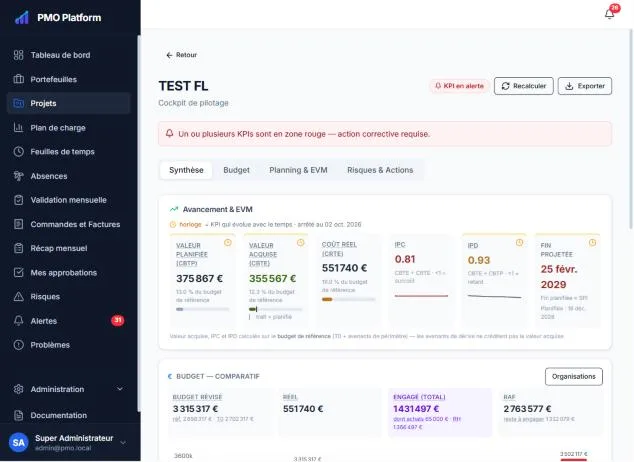This screenshot has width=634, height=462.
Task: Click the KPI en alerte badge
Action: [459, 86]
